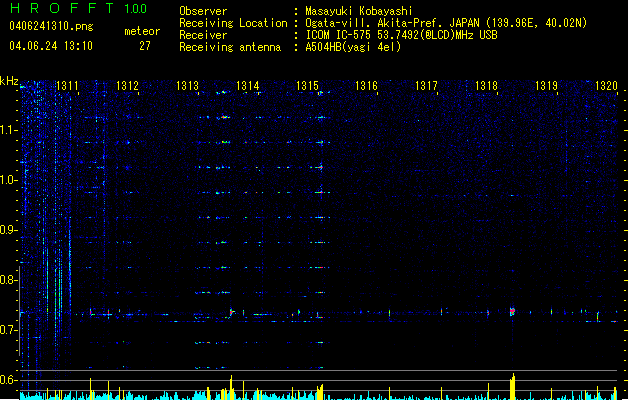Click the 1.0 kHz axis label

pyautogui.click(x=8, y=180)
